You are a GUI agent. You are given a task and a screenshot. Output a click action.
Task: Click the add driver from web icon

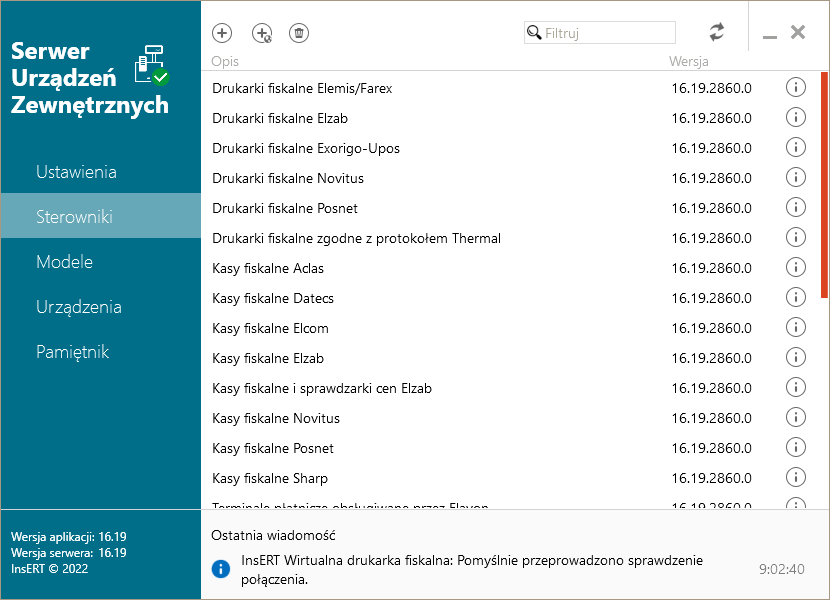(262, 33)
